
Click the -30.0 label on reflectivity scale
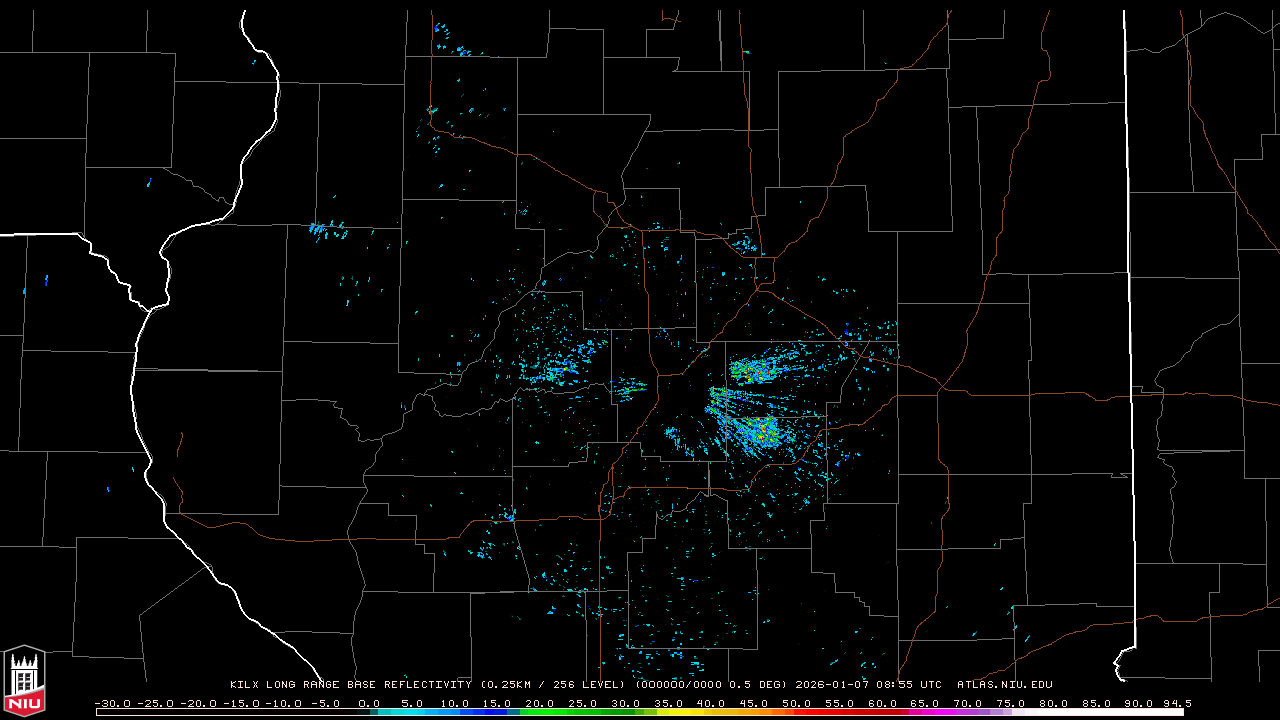[x=112, y=703]
